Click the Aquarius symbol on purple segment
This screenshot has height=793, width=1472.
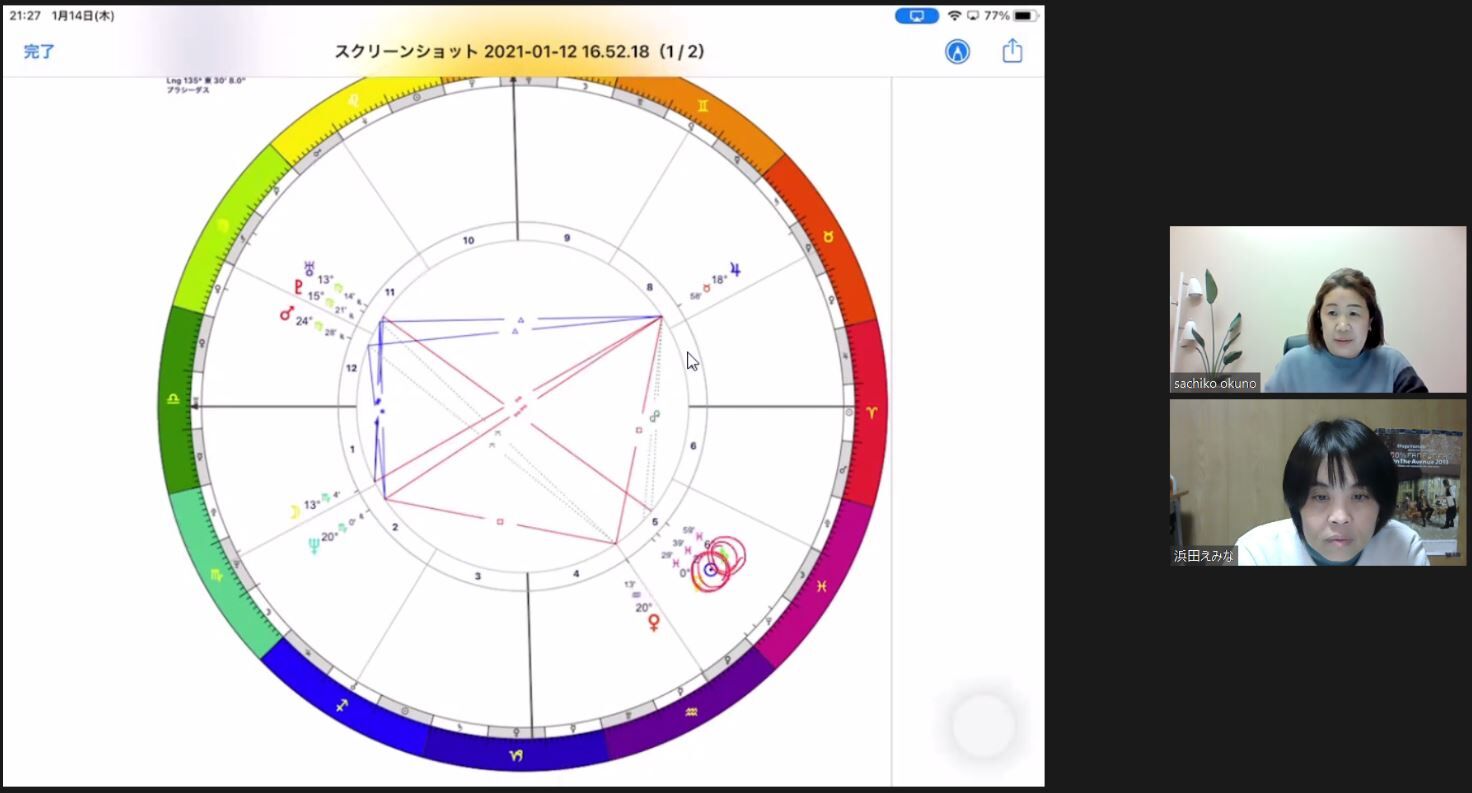pos(691,713)
